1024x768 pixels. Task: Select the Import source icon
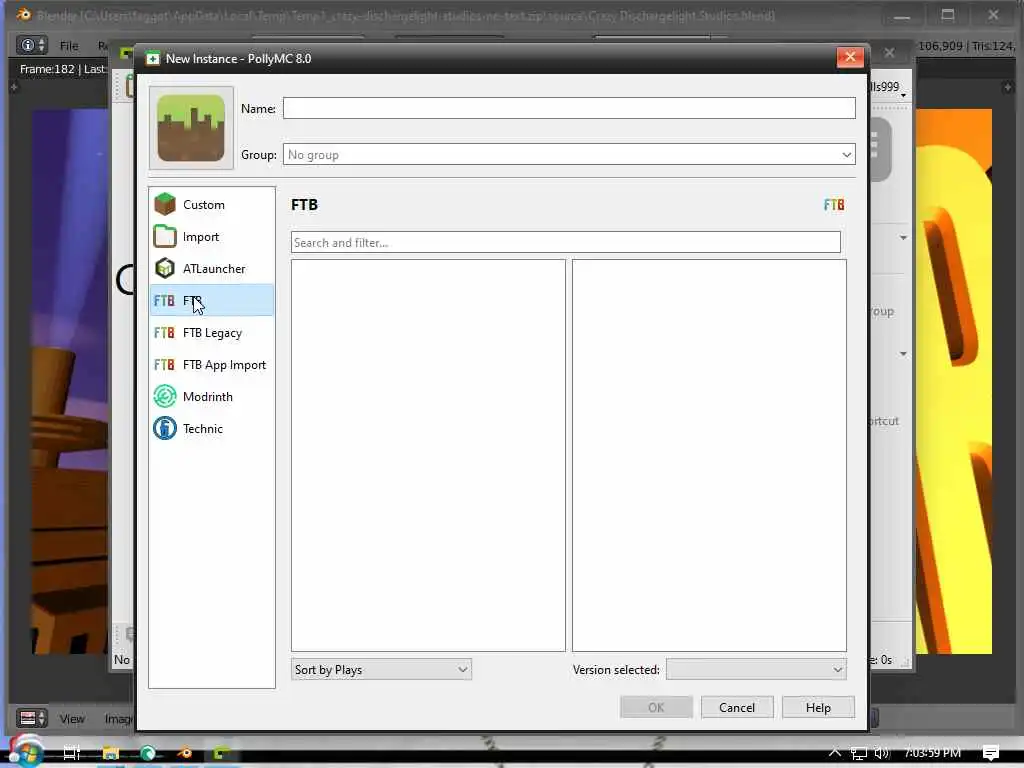coord(165,236)
